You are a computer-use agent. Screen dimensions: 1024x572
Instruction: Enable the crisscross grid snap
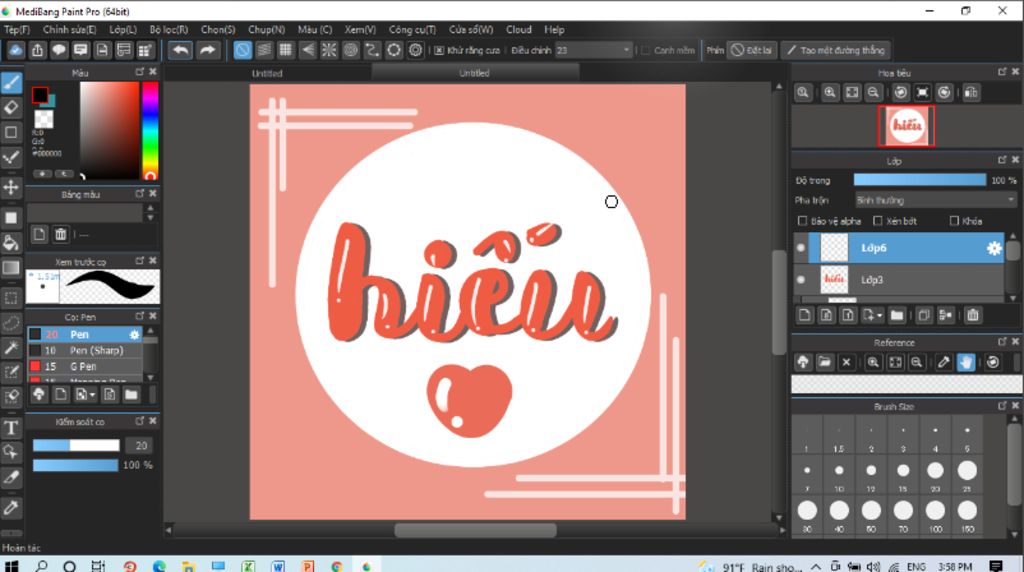pos(285,50)
